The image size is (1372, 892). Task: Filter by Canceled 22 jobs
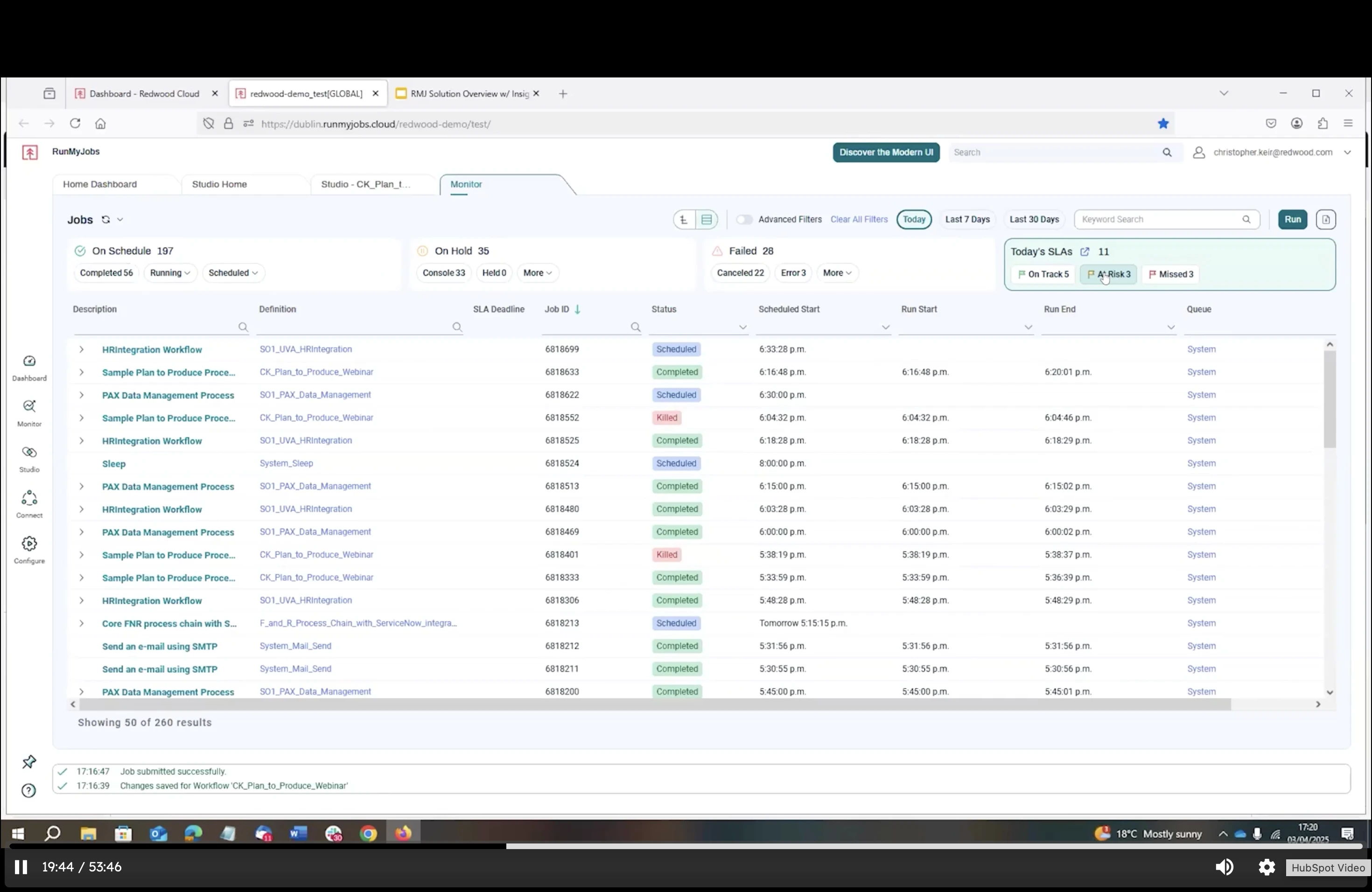tap(740, 273)
